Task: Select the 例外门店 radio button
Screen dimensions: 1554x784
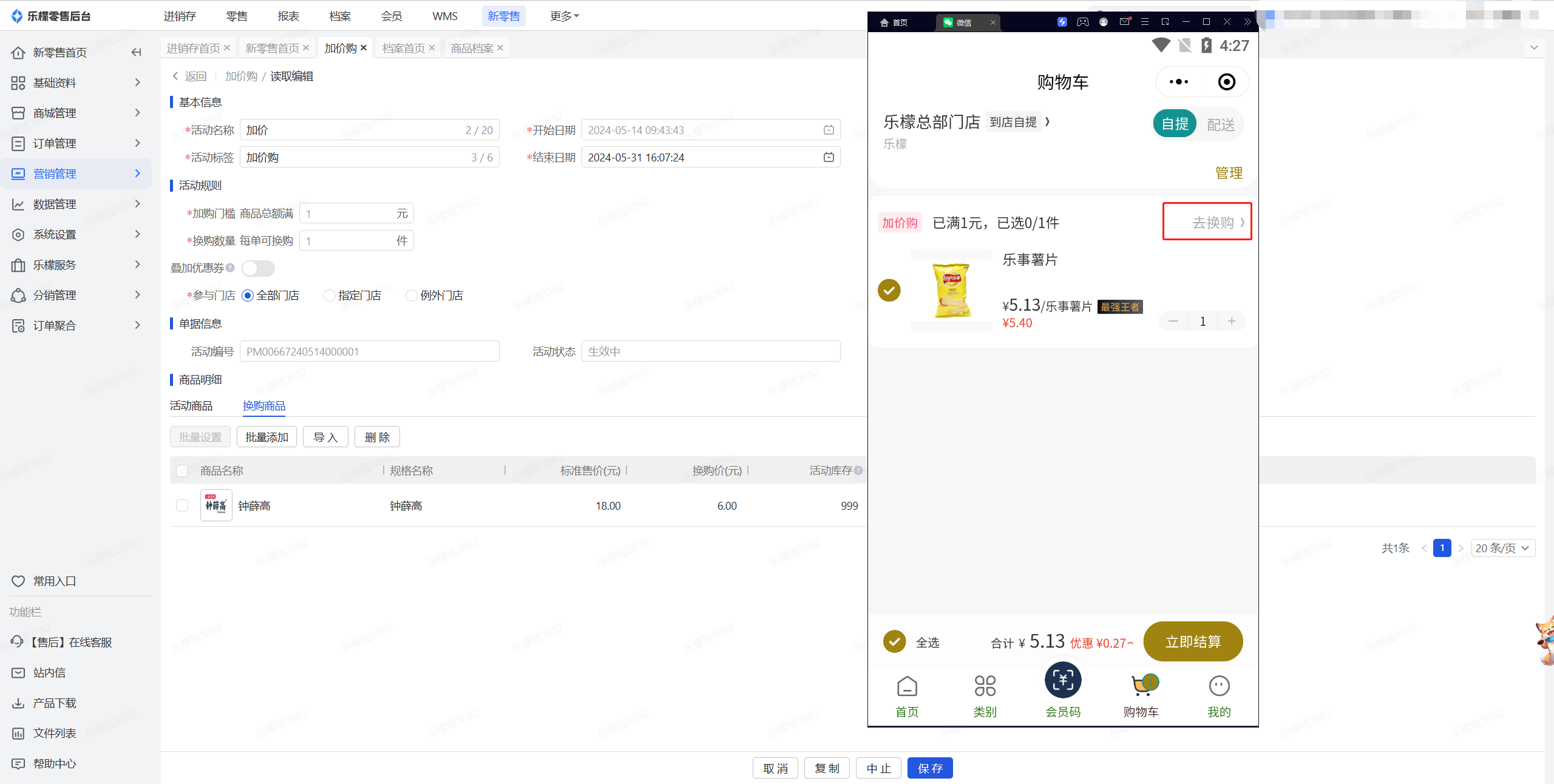Action: click(411, 296)
